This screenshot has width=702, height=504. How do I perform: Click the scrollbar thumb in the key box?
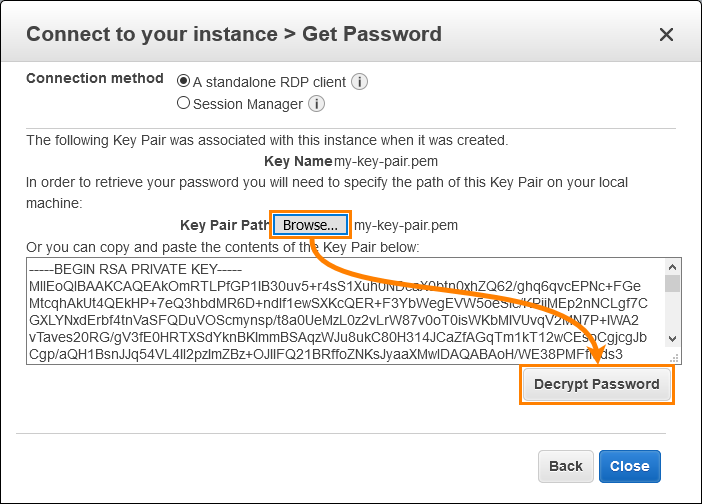[x=672, y=284]
